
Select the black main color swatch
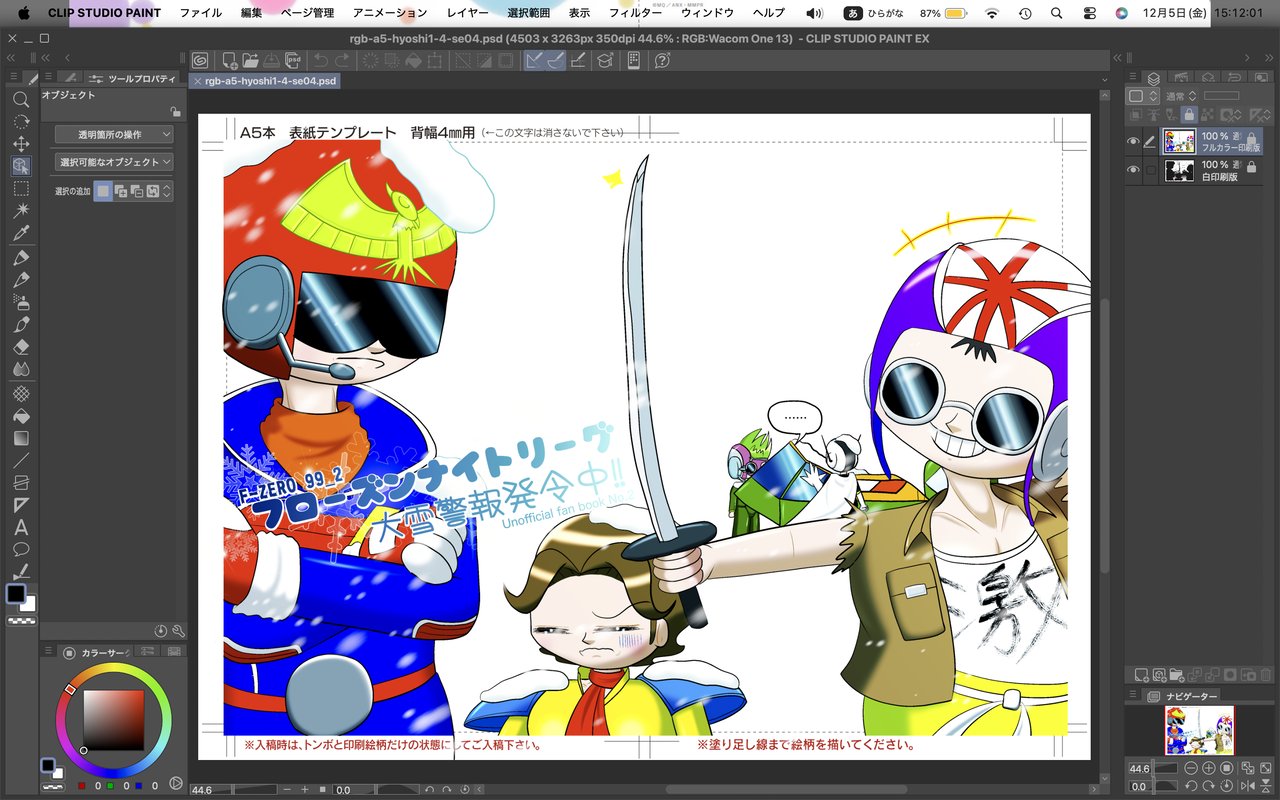point(16,594)
